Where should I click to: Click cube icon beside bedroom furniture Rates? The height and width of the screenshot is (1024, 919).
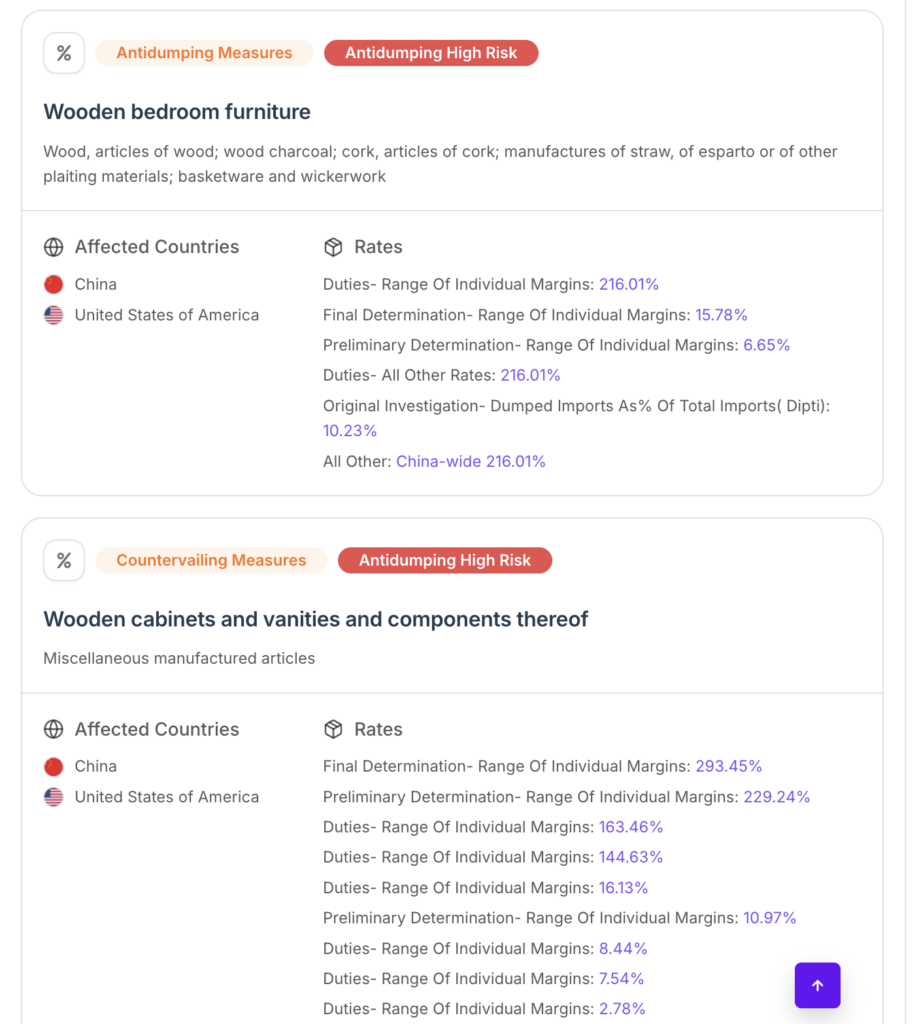(333, 247)
